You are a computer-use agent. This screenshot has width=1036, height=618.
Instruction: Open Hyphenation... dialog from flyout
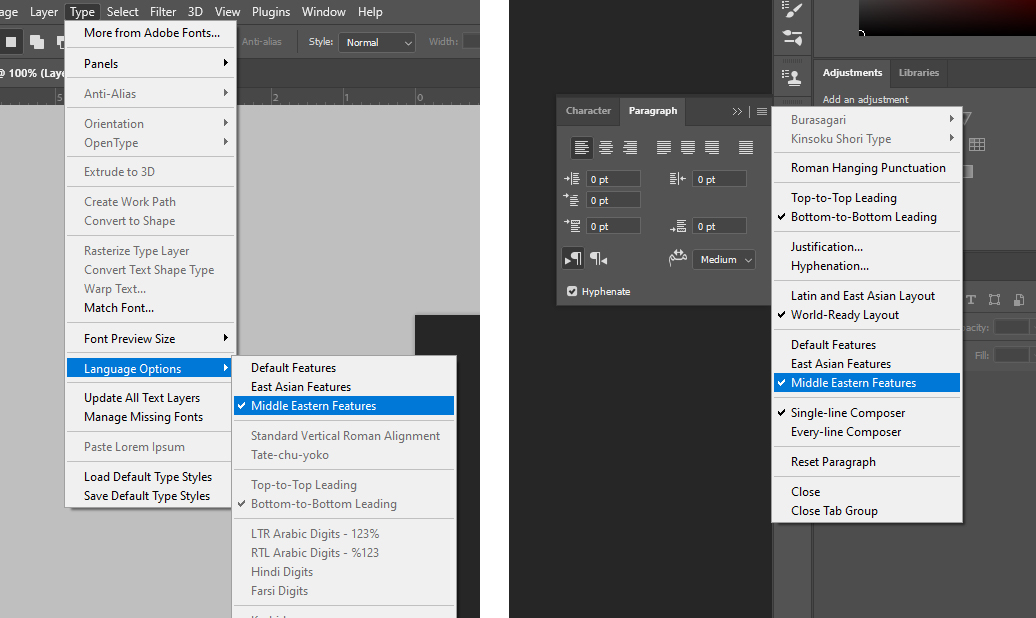click(x=867, y=266)
